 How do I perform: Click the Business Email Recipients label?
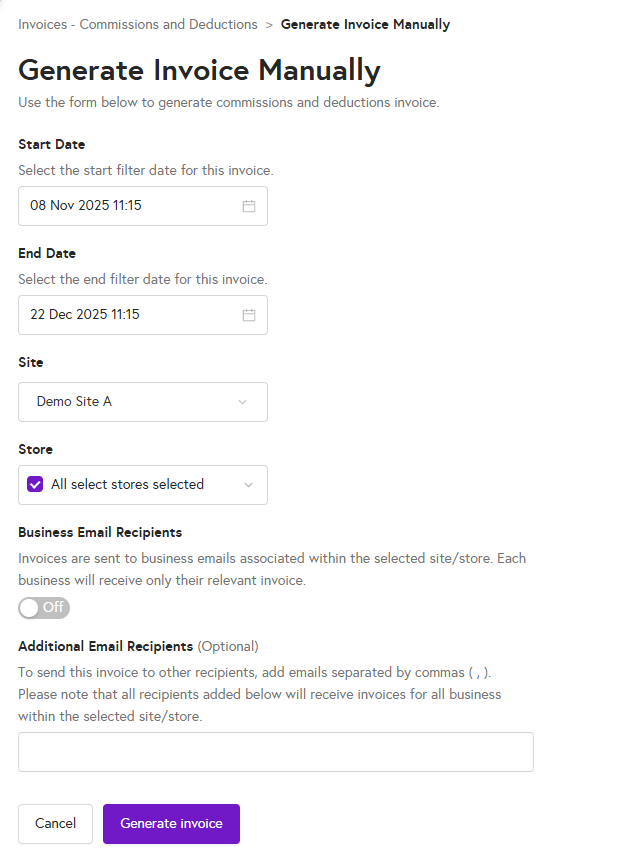[100, 533]
